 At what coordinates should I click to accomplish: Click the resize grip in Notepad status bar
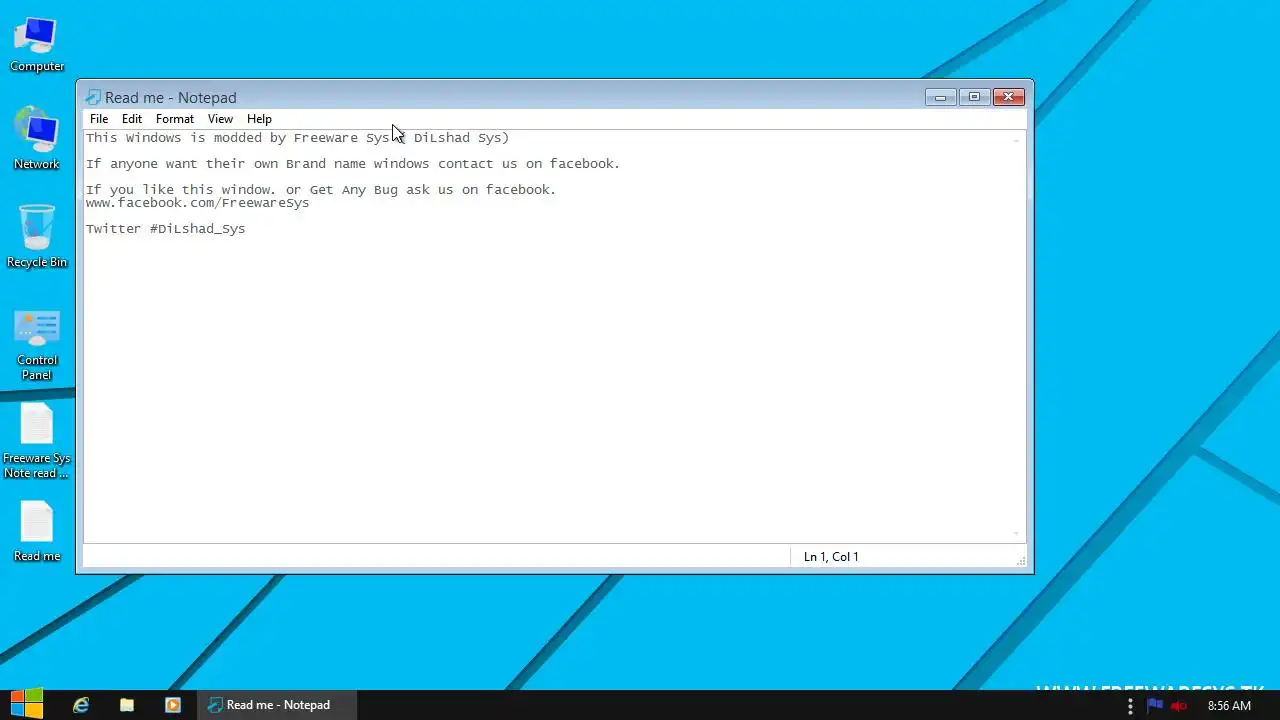(x=1021, y=561)
